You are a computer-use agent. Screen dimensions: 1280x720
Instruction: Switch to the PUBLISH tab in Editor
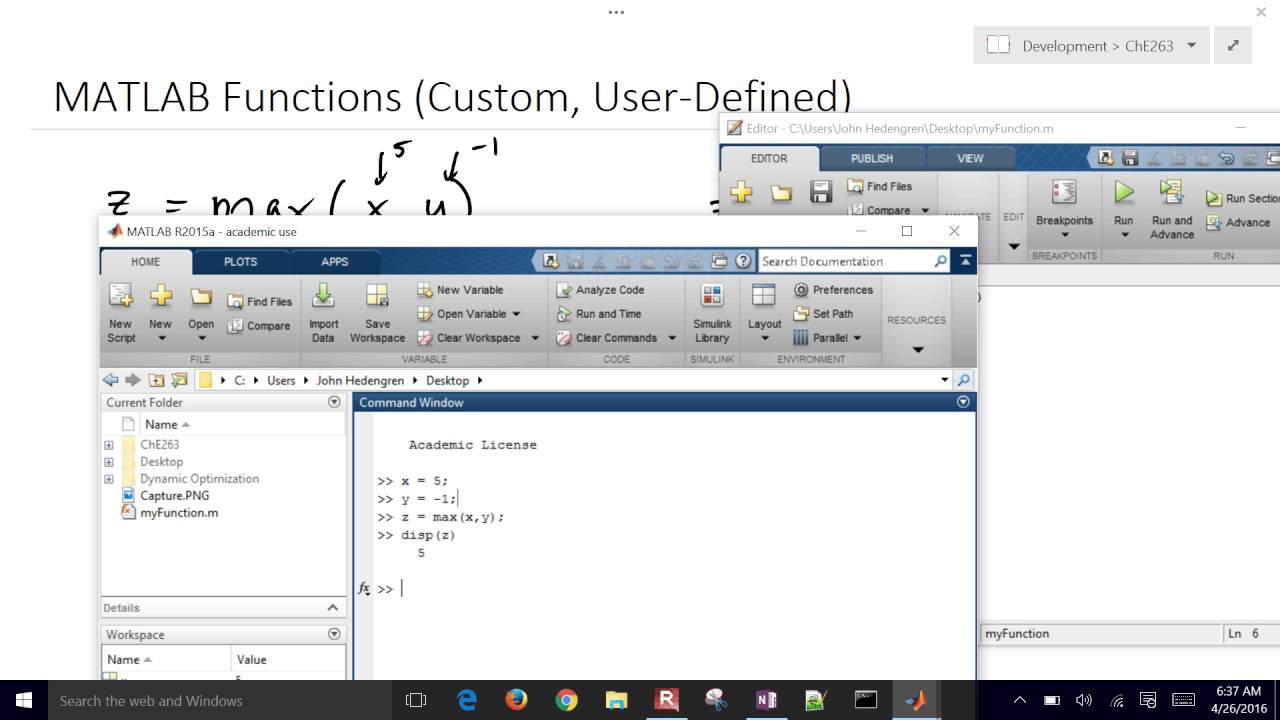(872, 158)
